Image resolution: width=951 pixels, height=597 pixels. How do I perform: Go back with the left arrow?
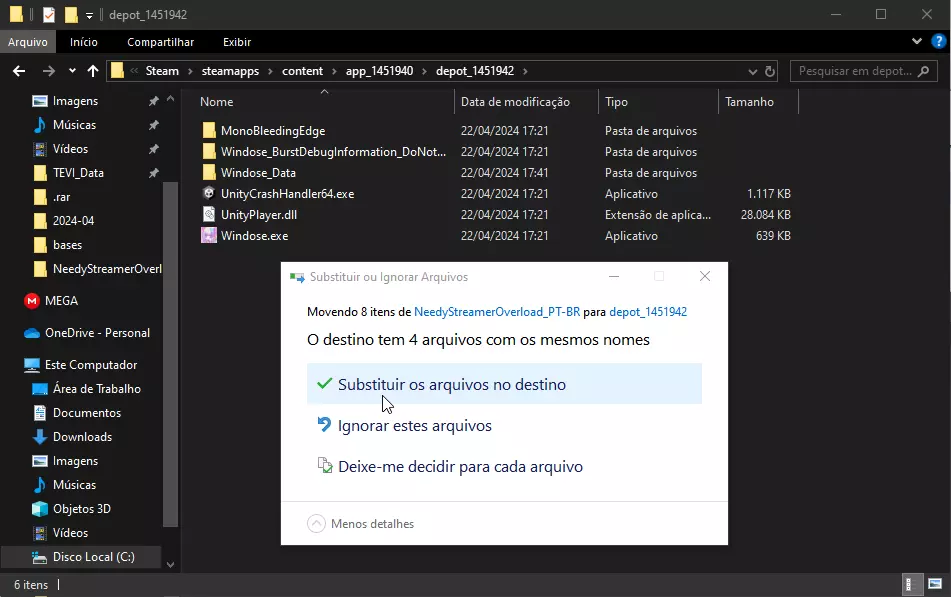pyautogui.click(x=19, y=71)
